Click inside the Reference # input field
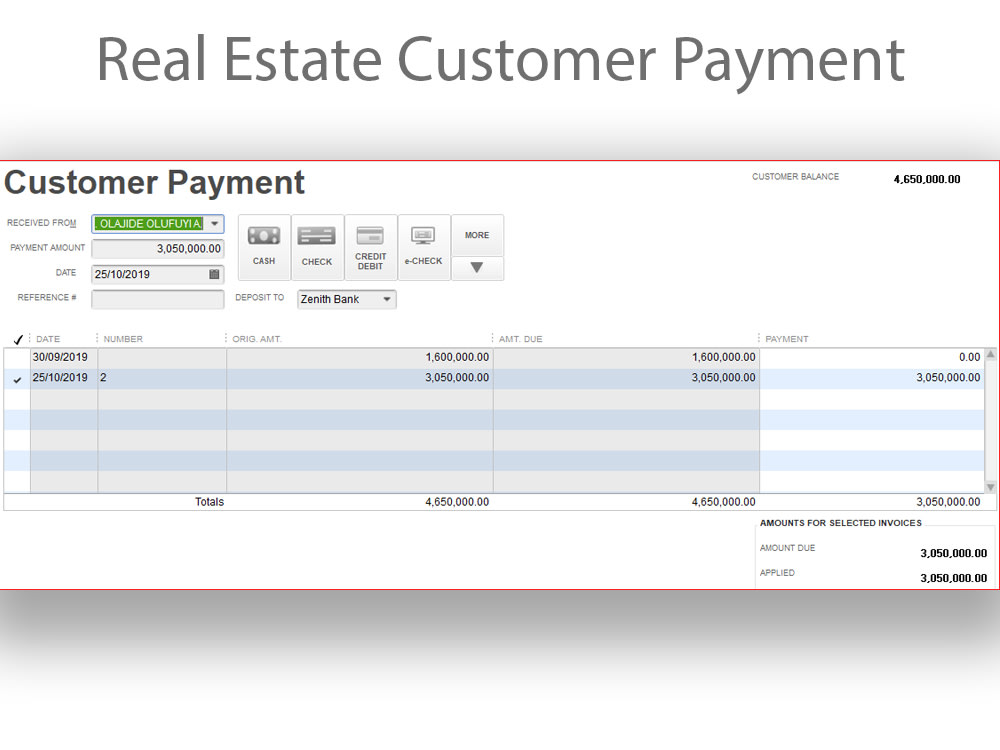1000x750 pixels. pos(157,298)
